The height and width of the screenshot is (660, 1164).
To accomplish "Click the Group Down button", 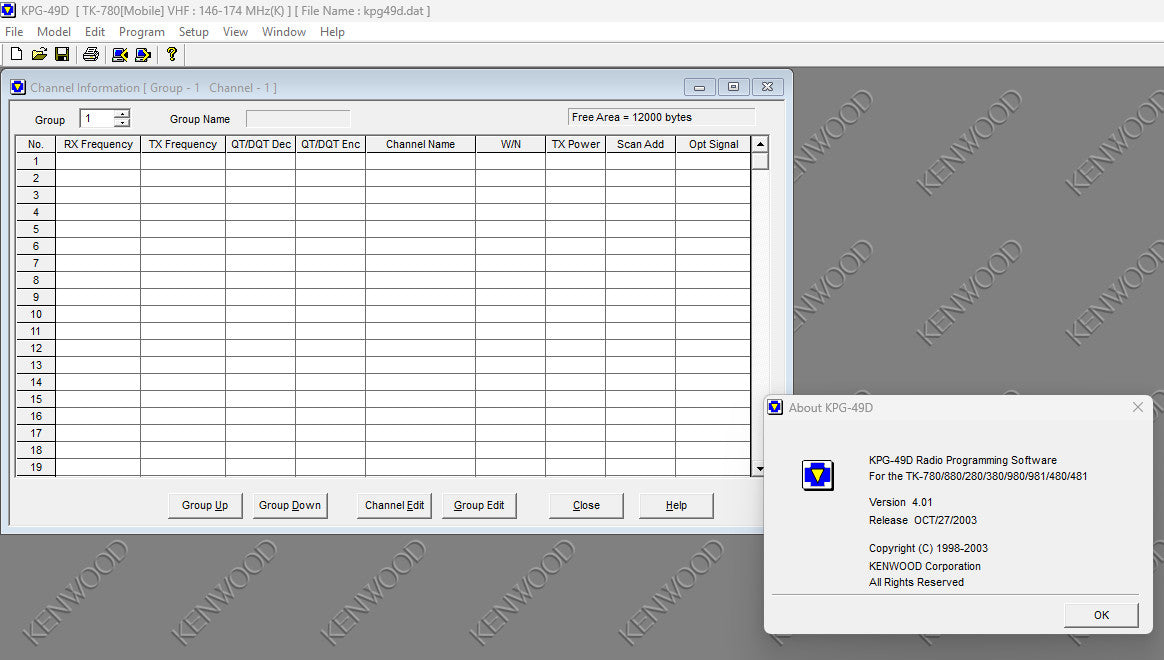I will 290,506.
